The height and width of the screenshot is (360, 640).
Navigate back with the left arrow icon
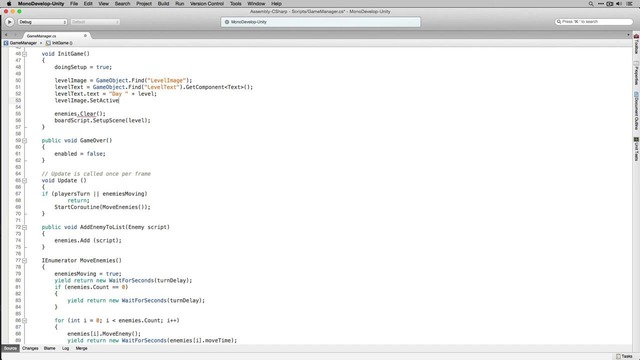click(x=6, y=36)
